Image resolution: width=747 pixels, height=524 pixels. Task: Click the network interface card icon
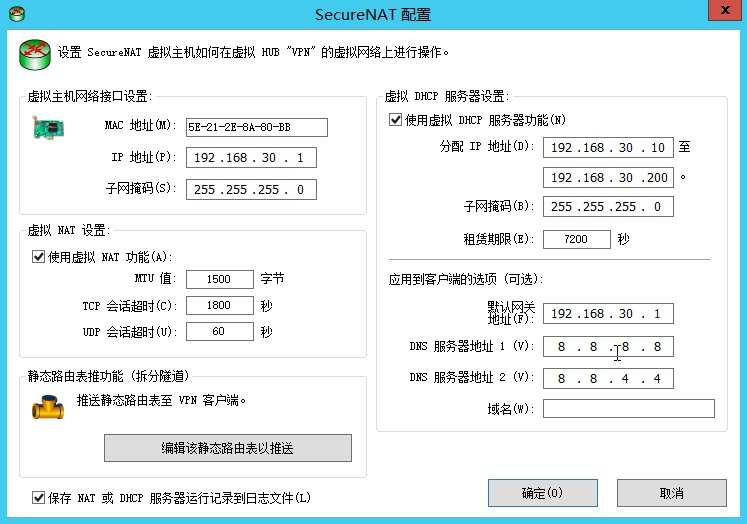tap(48, 127)
